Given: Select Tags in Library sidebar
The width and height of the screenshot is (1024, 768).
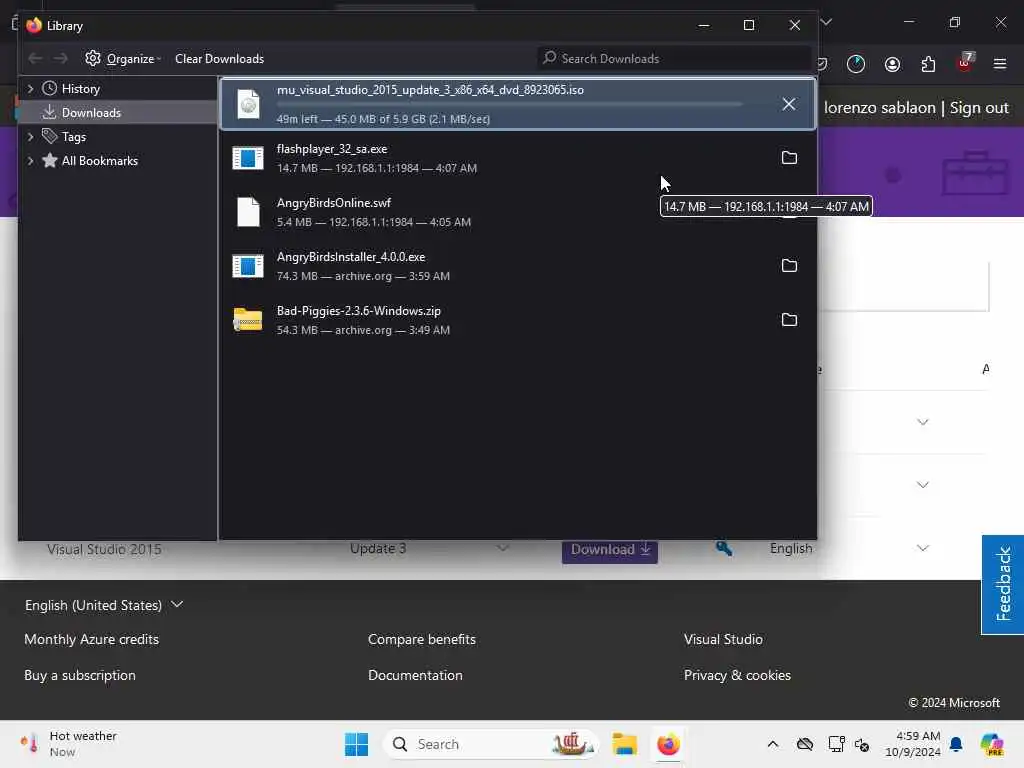Looking at the screenshot, I should click(73, 137).
